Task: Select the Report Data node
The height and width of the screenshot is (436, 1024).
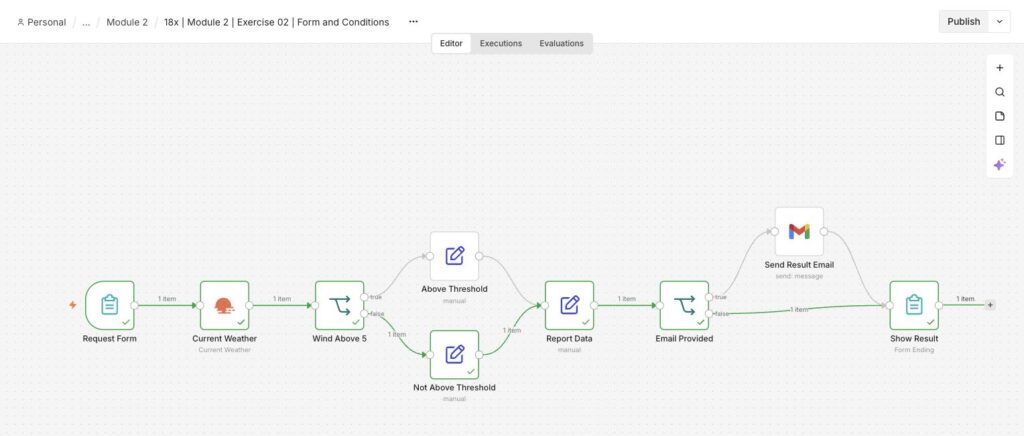Action: tap(569, 305)
